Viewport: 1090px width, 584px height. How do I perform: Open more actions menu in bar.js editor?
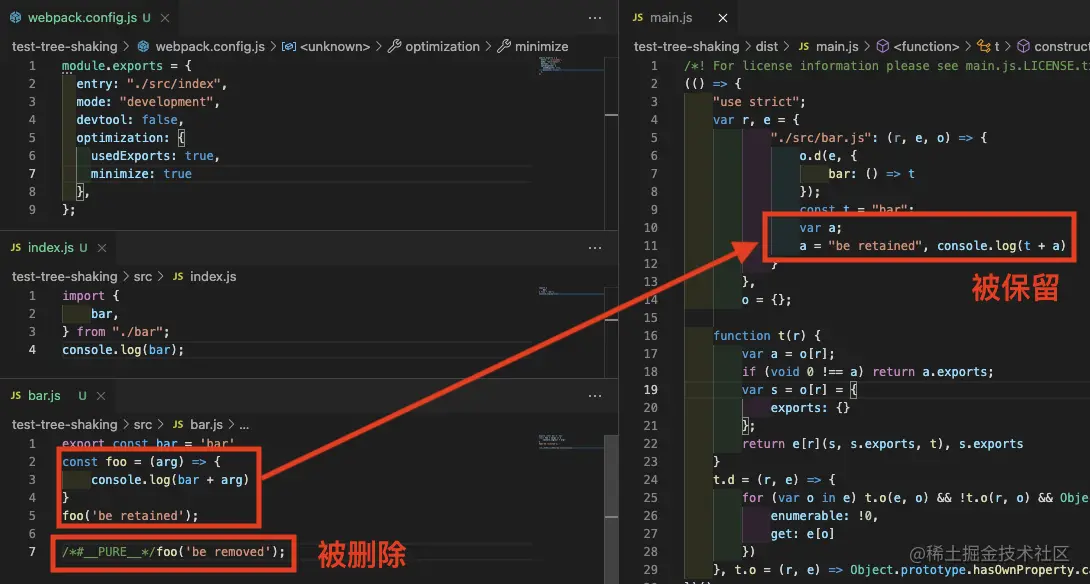point(595,396)
